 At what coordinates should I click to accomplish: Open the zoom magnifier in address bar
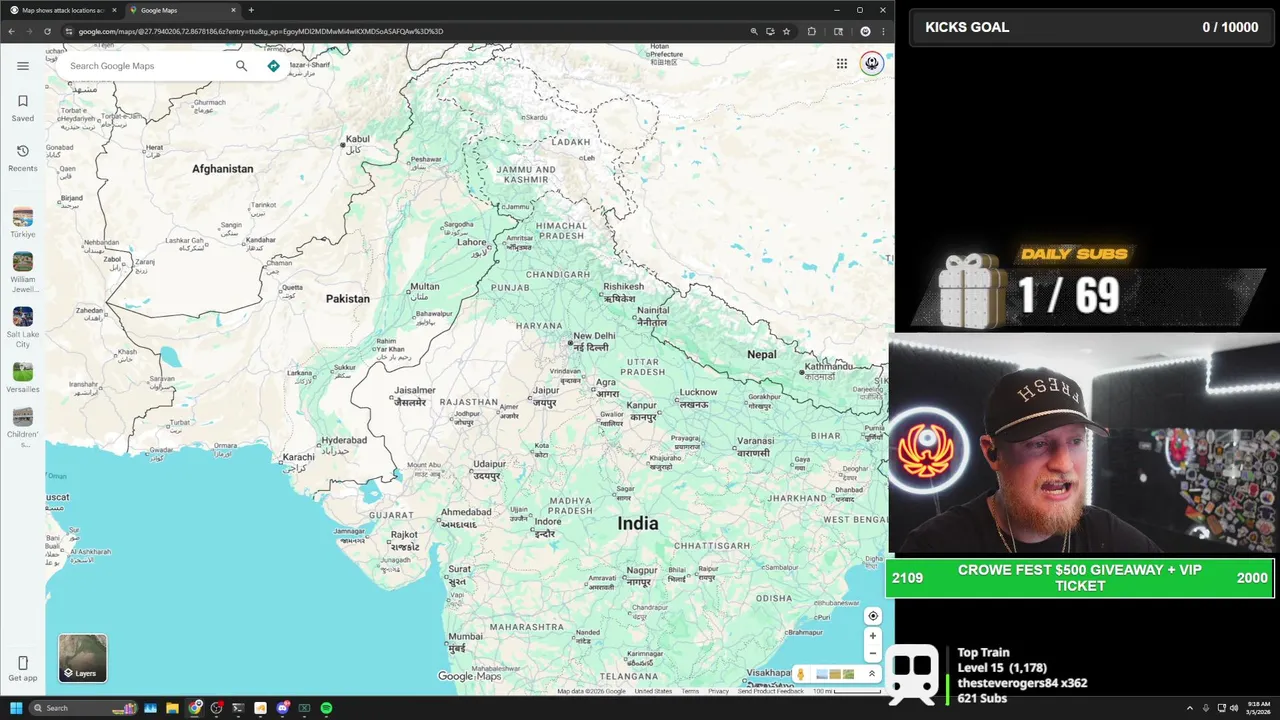point(754,31)
